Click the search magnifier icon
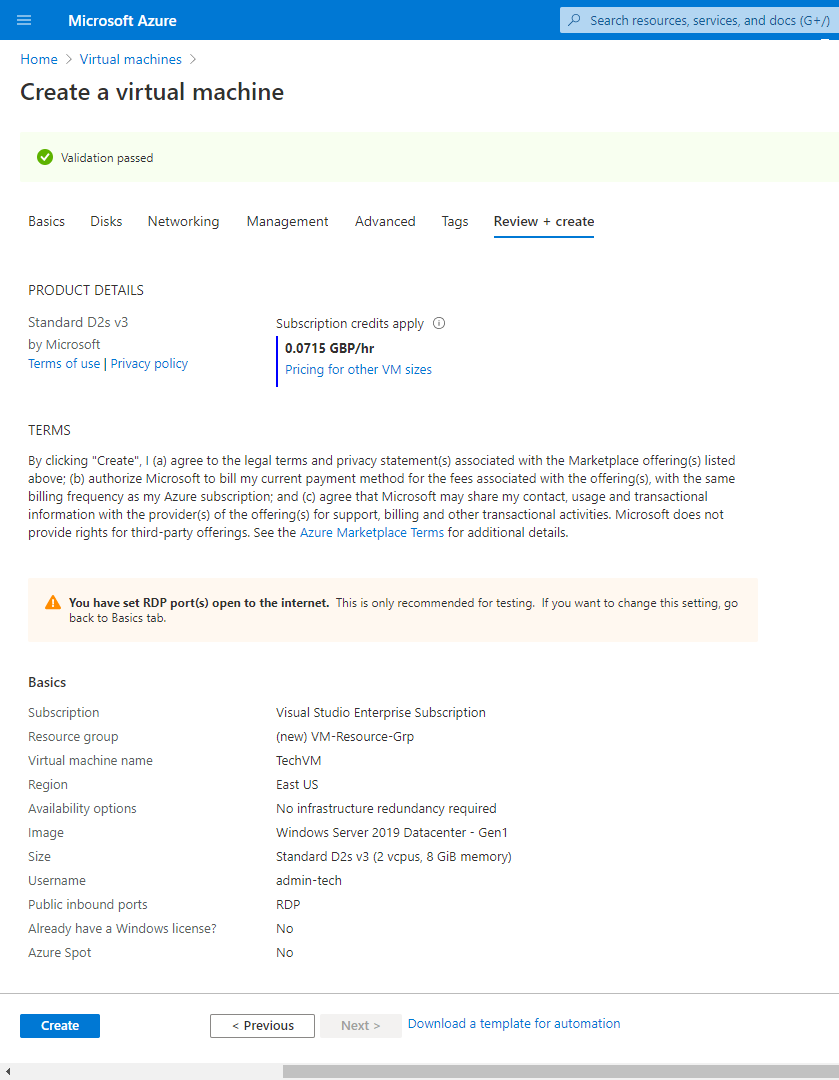 click(574, 20)
